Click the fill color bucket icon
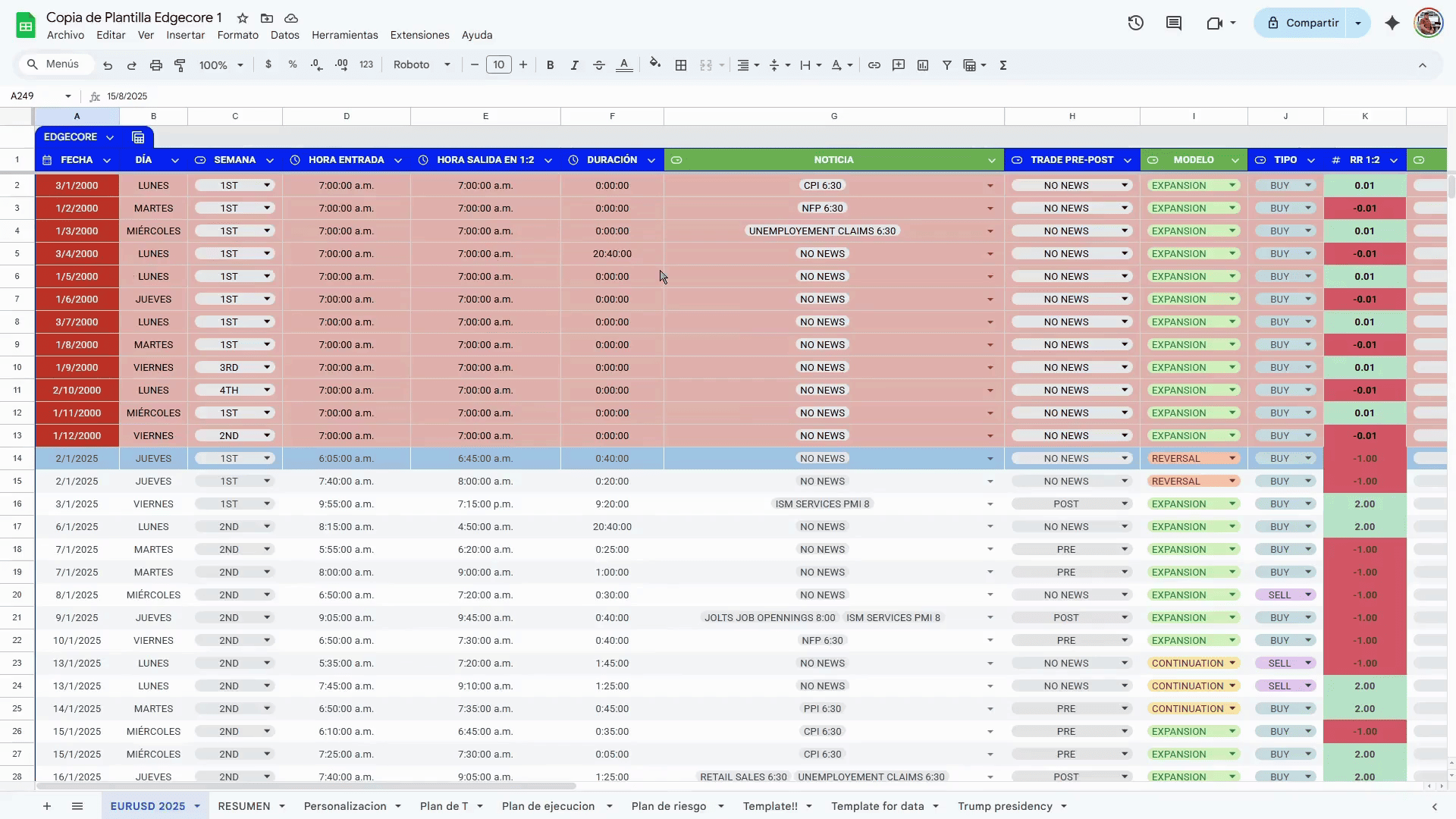 (x=655, y=64)
